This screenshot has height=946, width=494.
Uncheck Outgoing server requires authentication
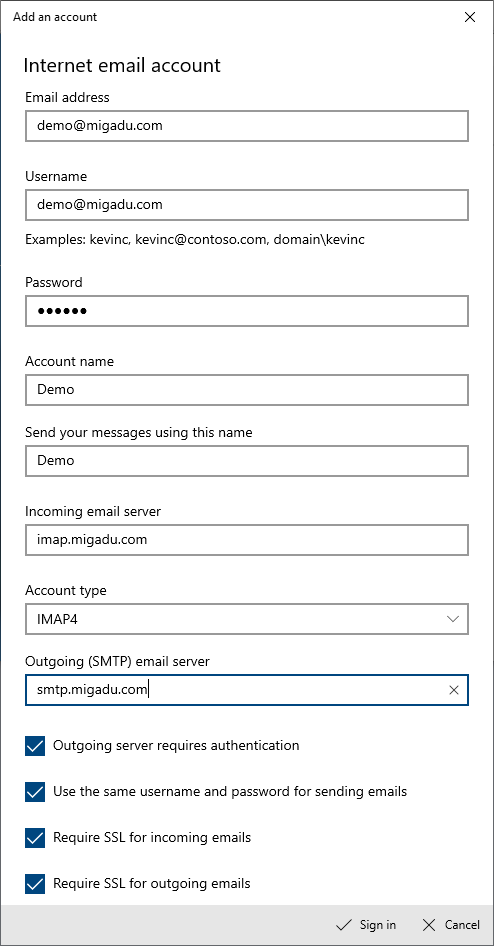coord(35,746)
